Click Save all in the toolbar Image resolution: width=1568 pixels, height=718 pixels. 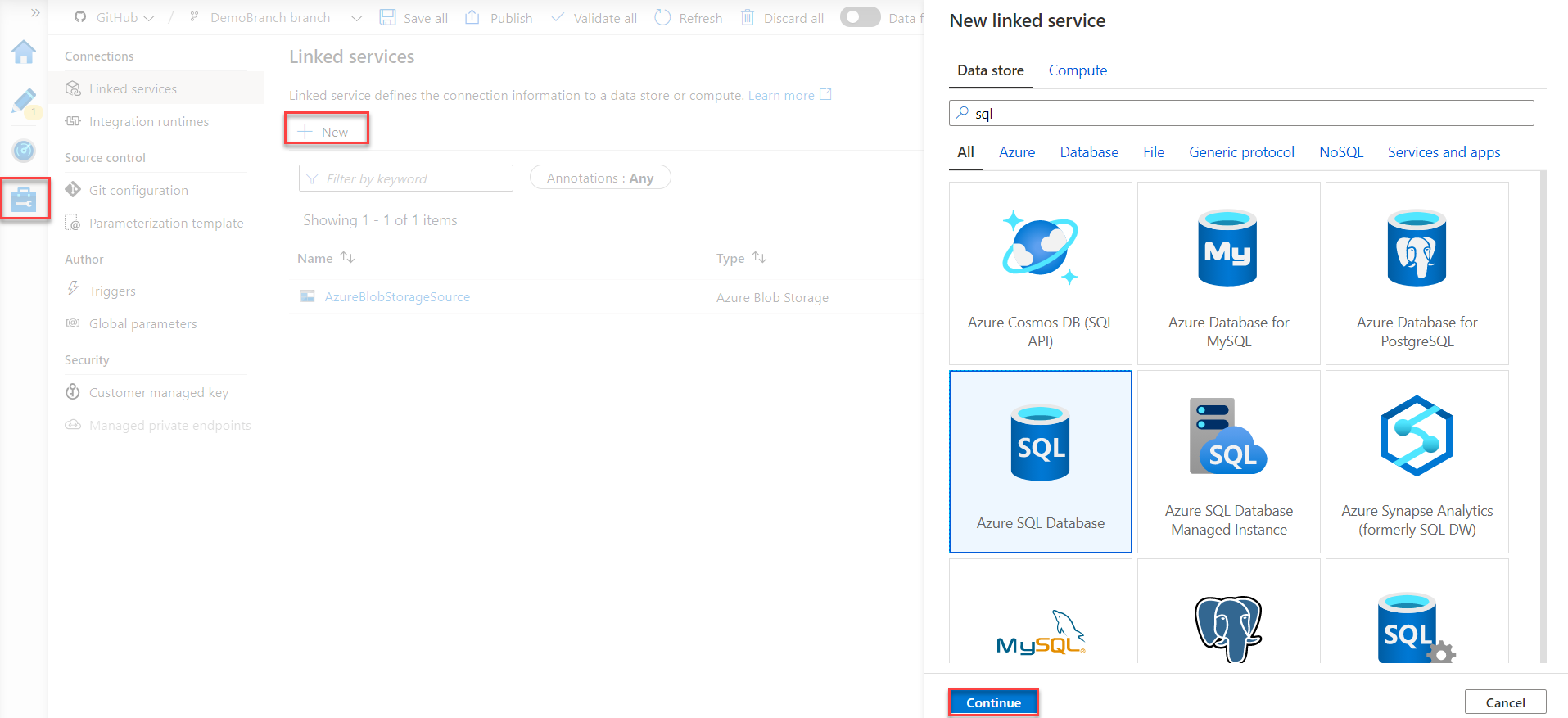pyautogui.click(x=413, y=17)
